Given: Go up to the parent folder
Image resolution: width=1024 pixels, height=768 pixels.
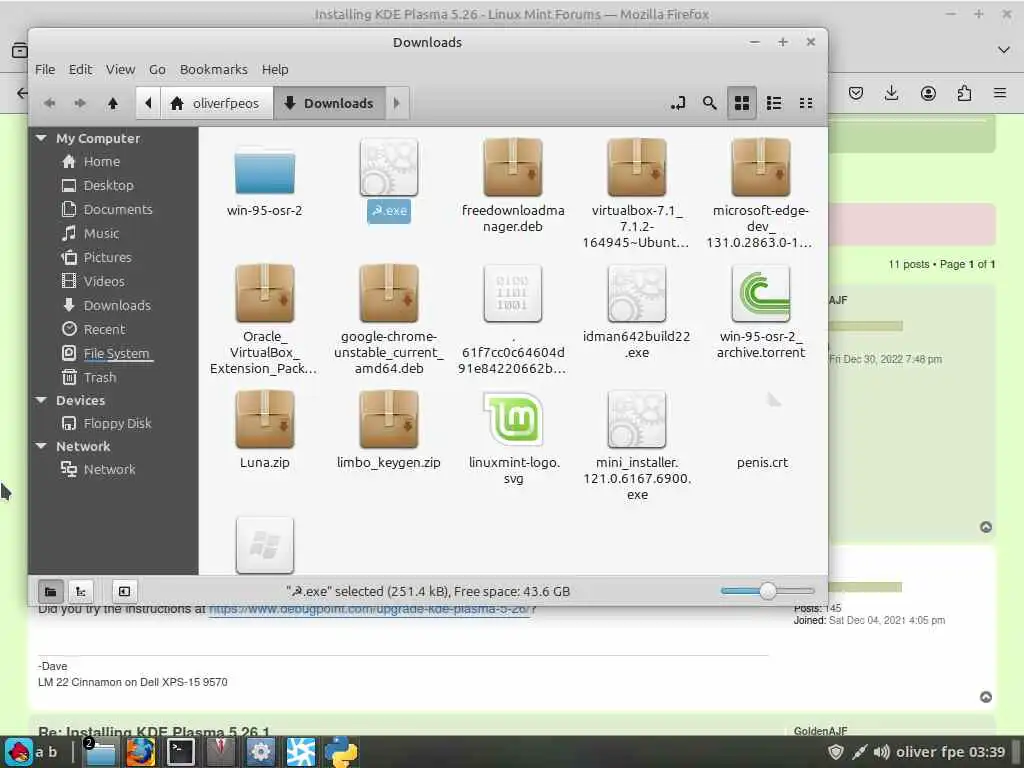Looking at the screenshot, I should click(112, 103).
